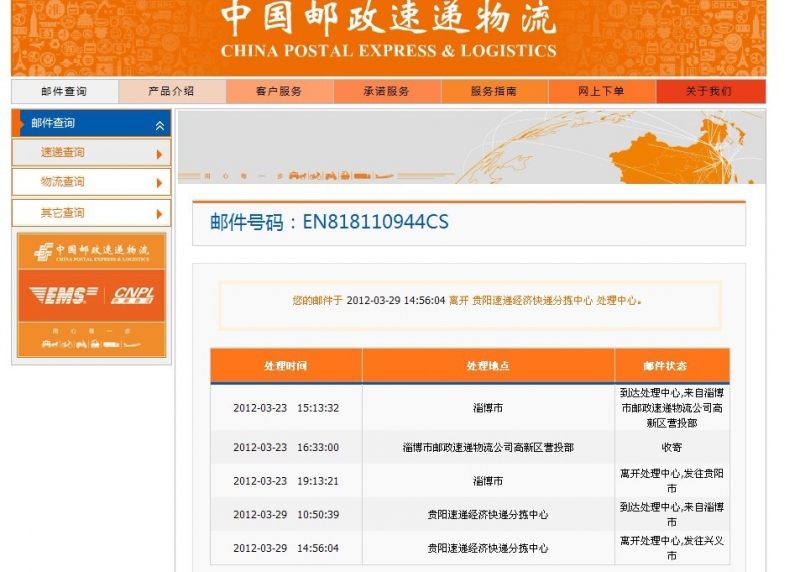Screen dimensions: 800x572
Task: Open the 产品介绍 navigation tab
Action: 172,91
